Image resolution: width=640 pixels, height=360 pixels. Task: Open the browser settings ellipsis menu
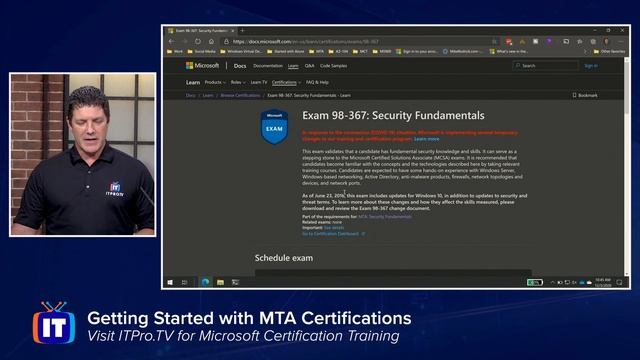click(x=620, y=42)
